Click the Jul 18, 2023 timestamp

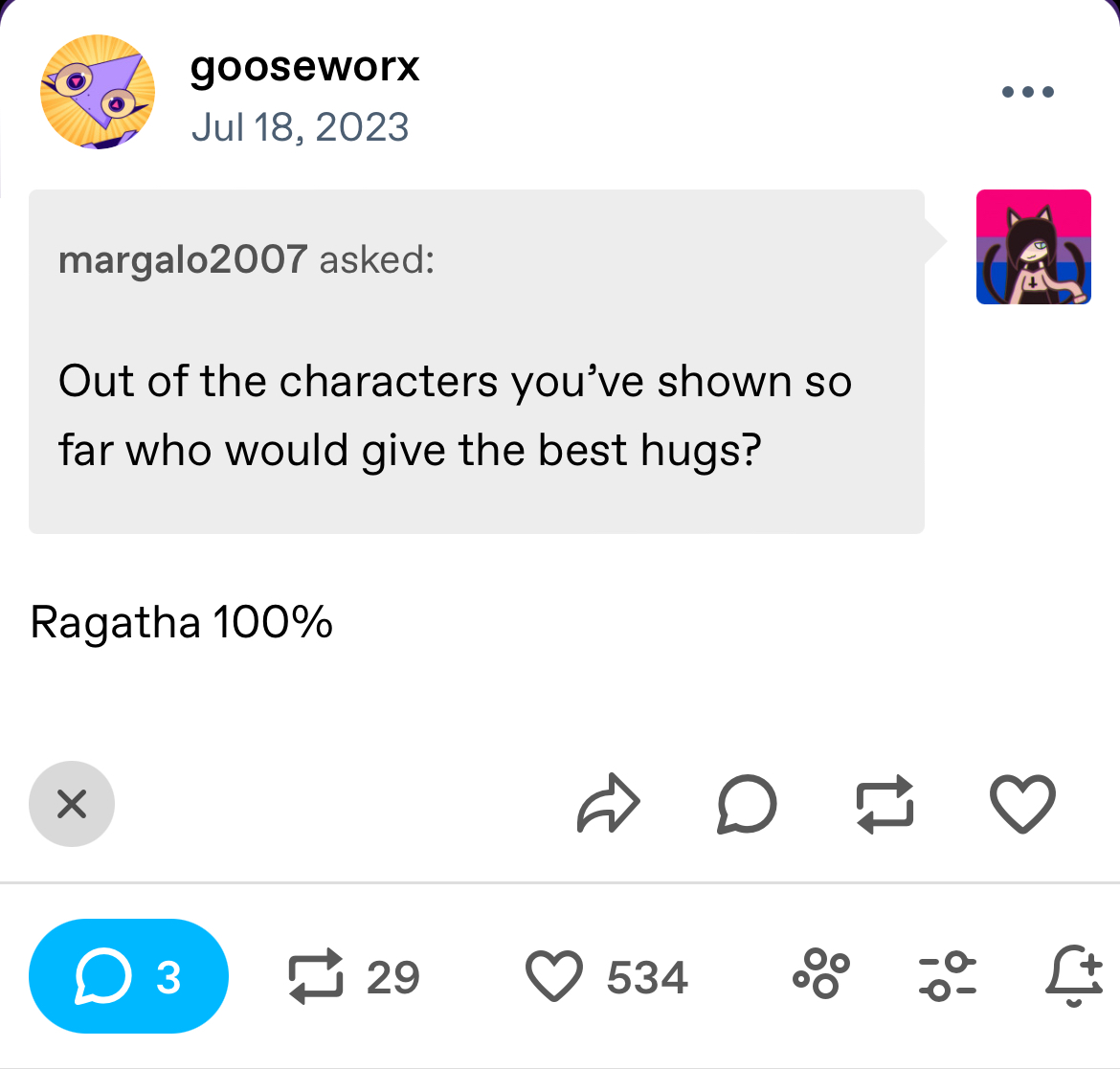300,128
